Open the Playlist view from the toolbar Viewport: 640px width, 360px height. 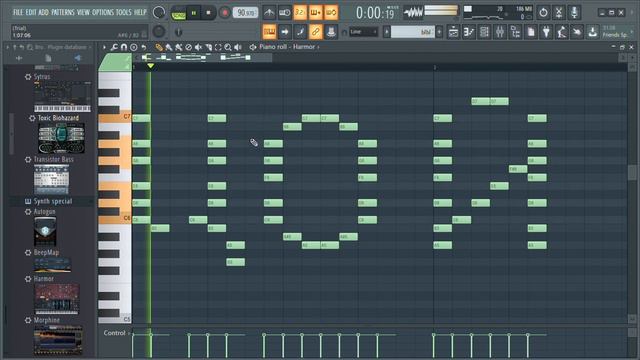(453, 31)
